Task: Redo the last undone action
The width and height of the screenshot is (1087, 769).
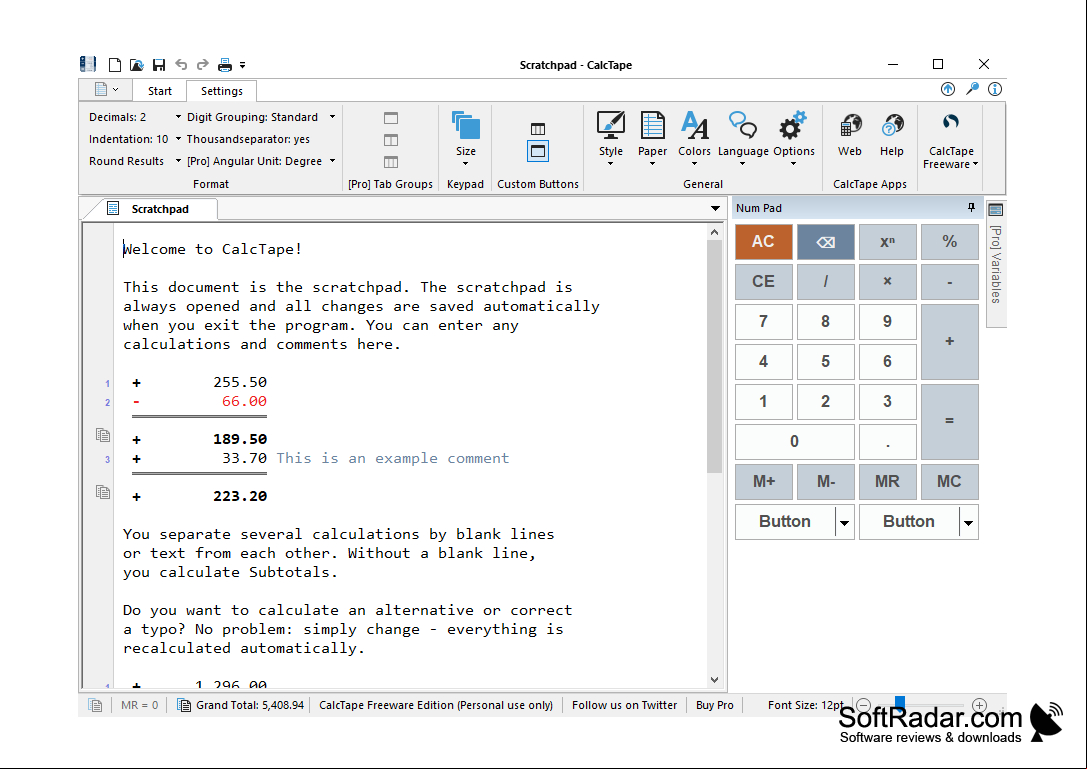Action: (202, 64)
